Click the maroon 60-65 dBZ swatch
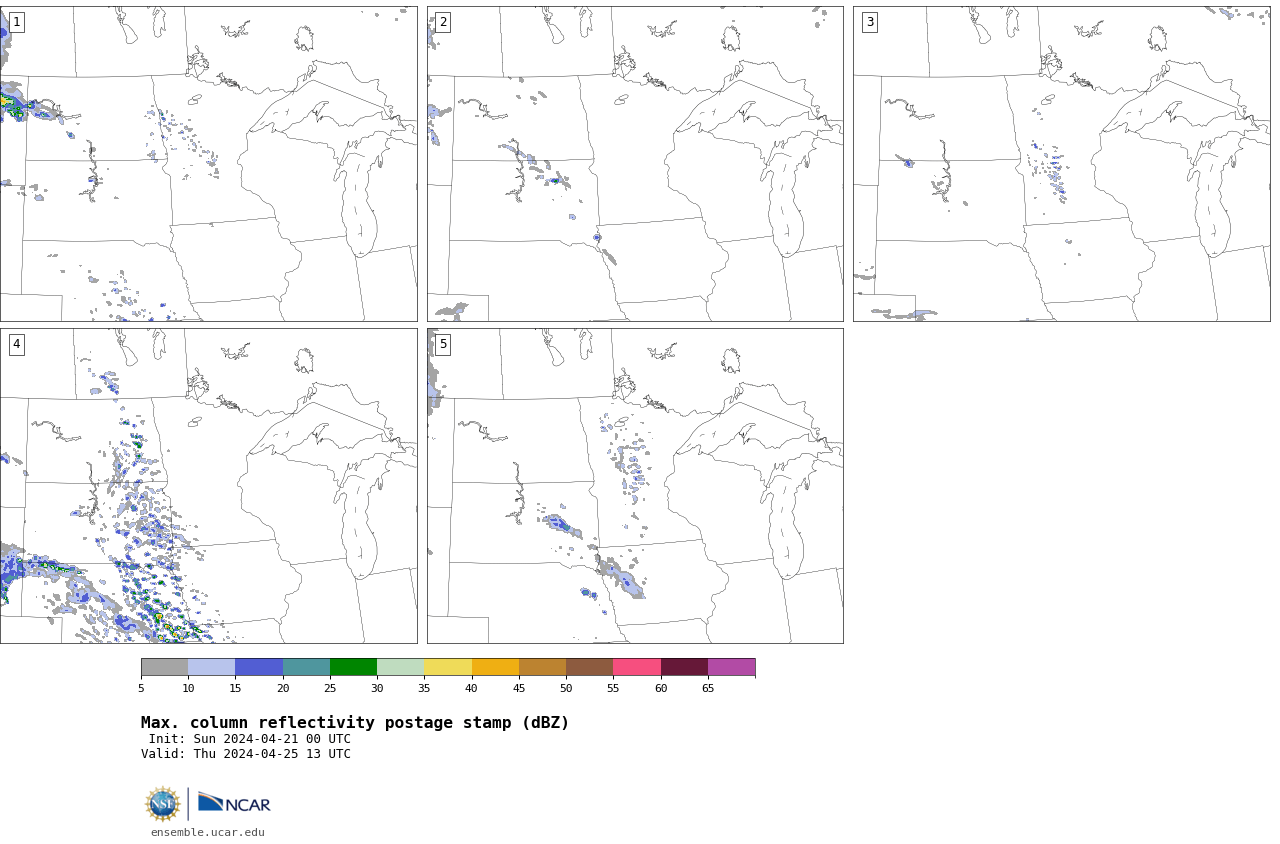This screenshot has width=1280, height=844. (x=684, y=667)
